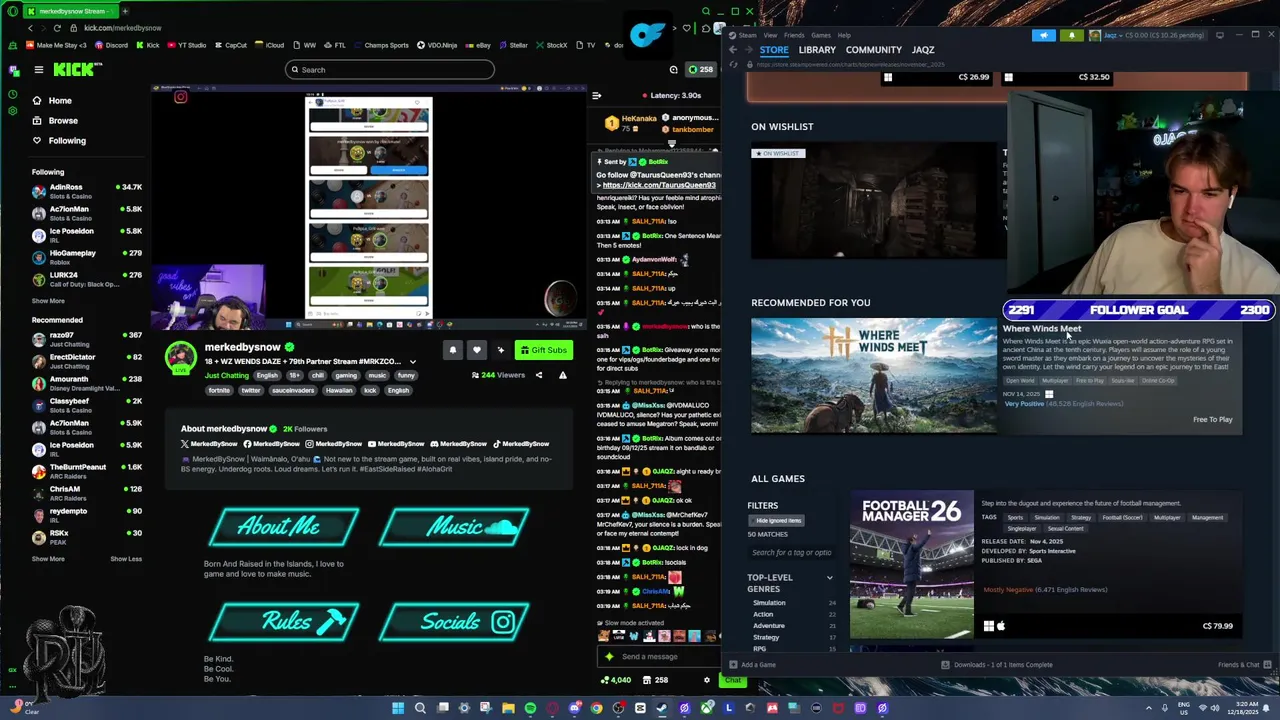Open the Kick sidebar hamburger menu
Screen dimensions: 1280x720
tap(38, 69)
